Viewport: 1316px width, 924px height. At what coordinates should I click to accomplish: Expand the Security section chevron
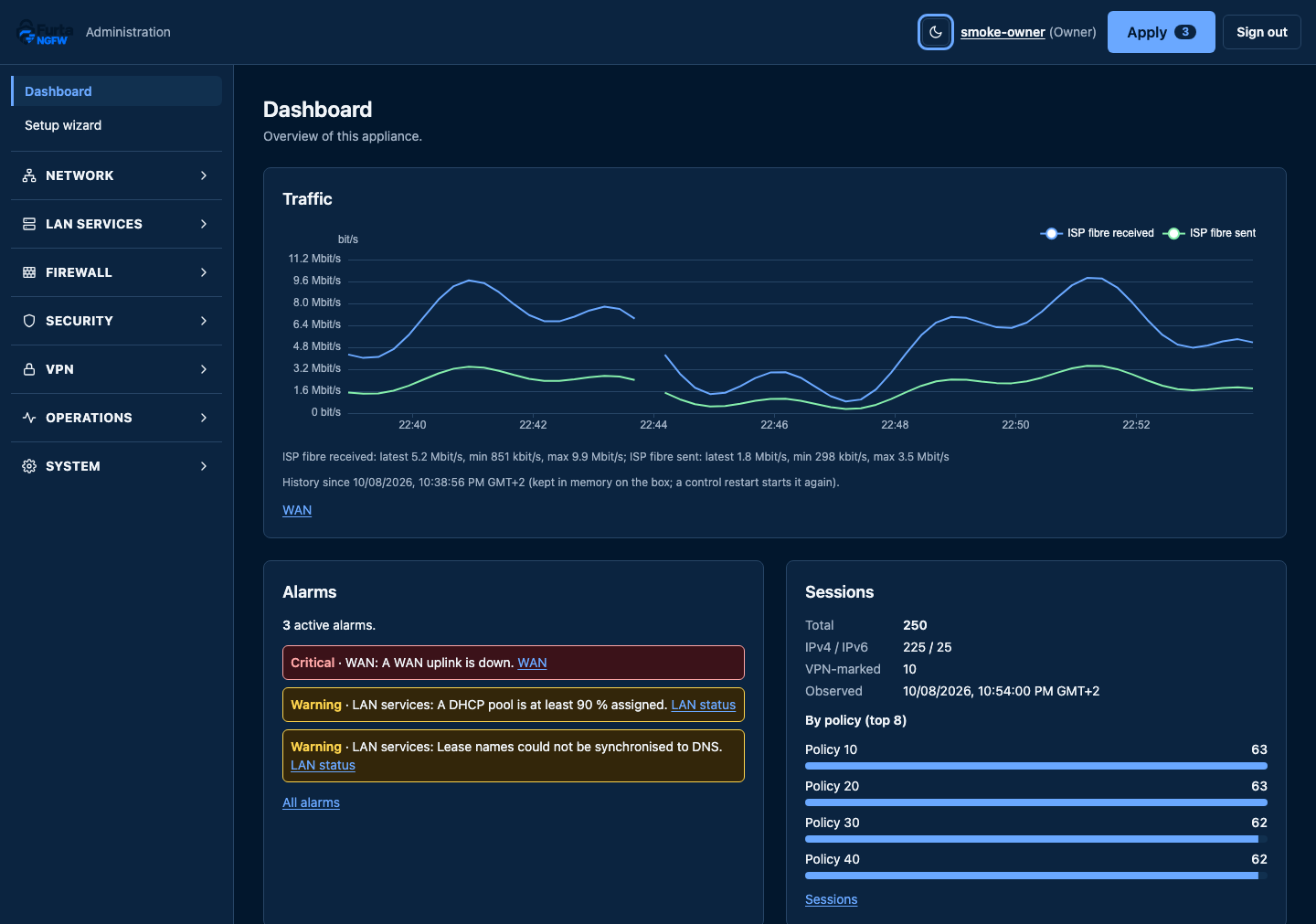204,321
